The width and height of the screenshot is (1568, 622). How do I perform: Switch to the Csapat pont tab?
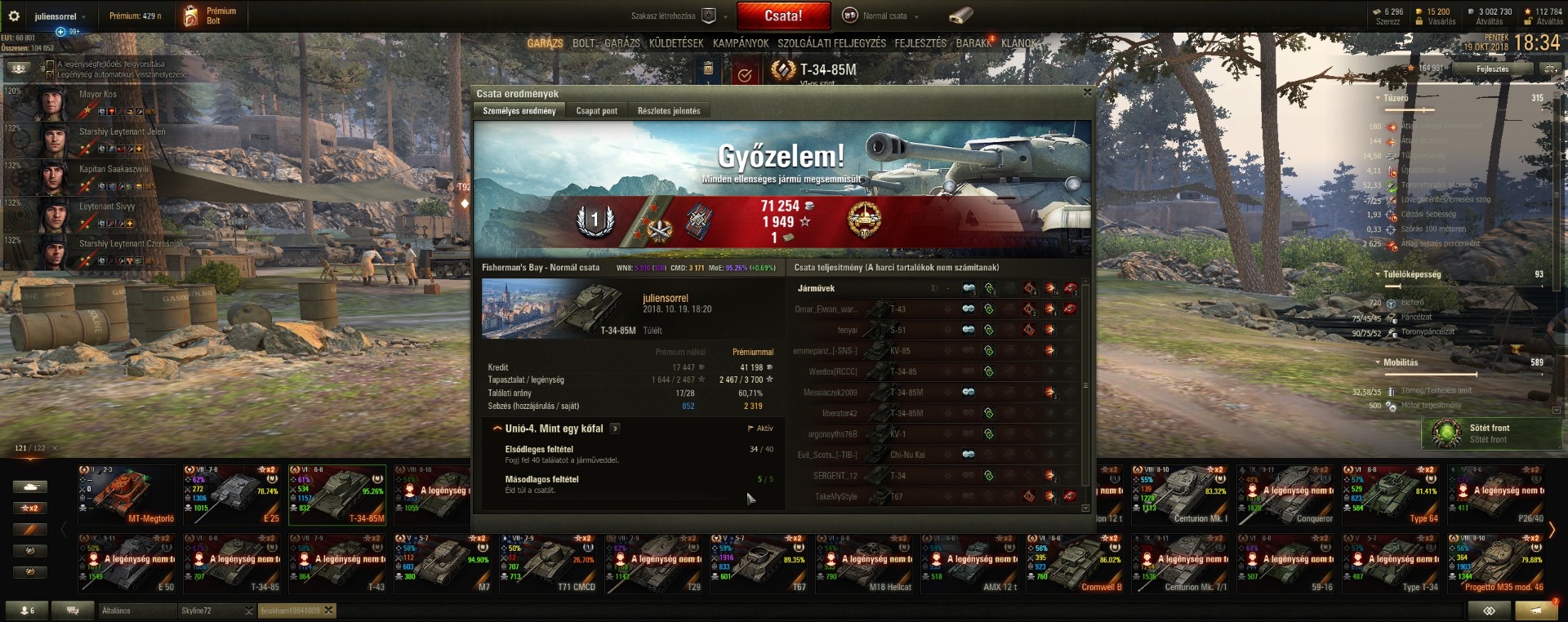tap(596, 111)
